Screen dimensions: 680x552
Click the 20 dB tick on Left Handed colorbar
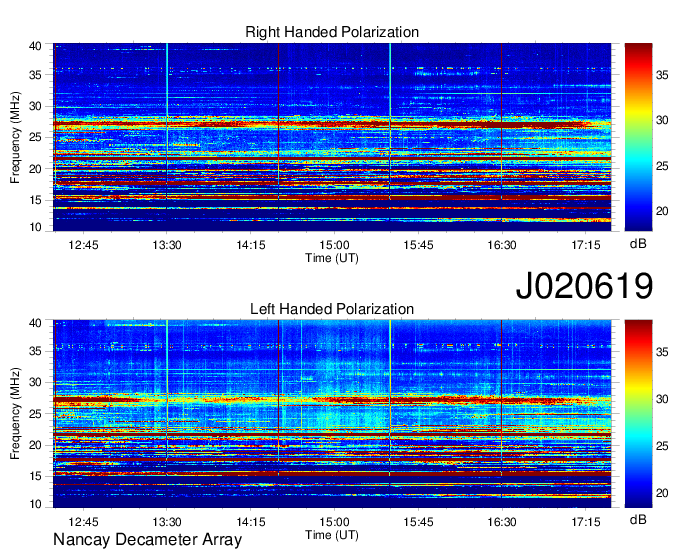point(662,493)
